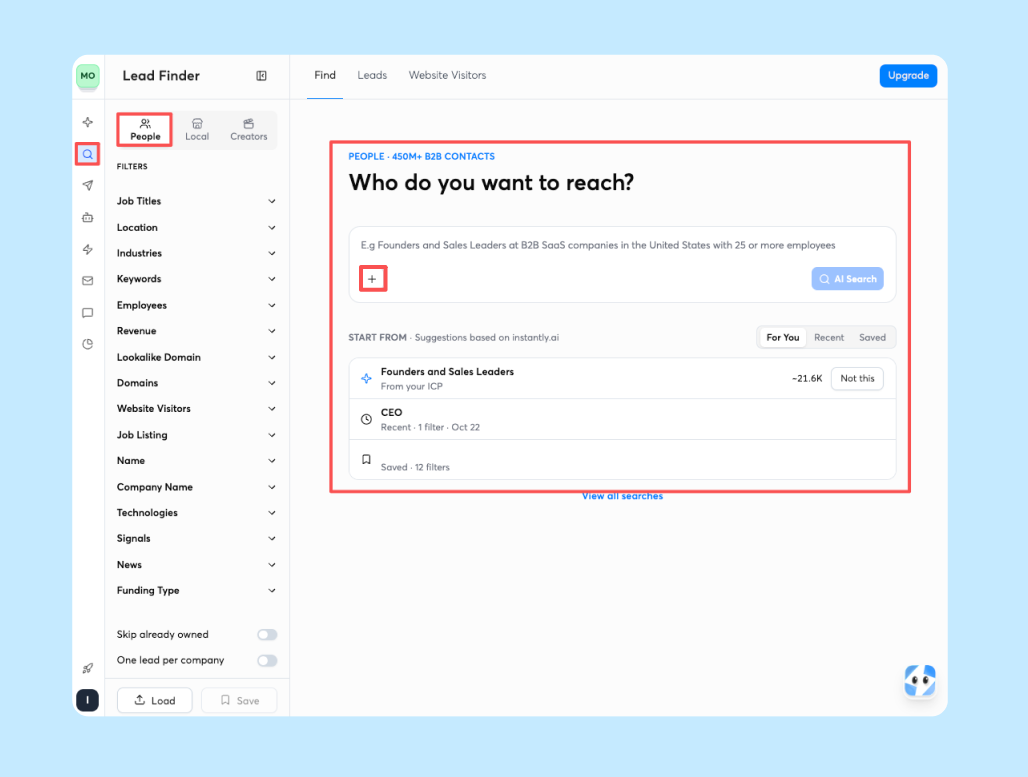Click the chat assistant bot icon
1028x777 pixels.
[x=920, y=681]
